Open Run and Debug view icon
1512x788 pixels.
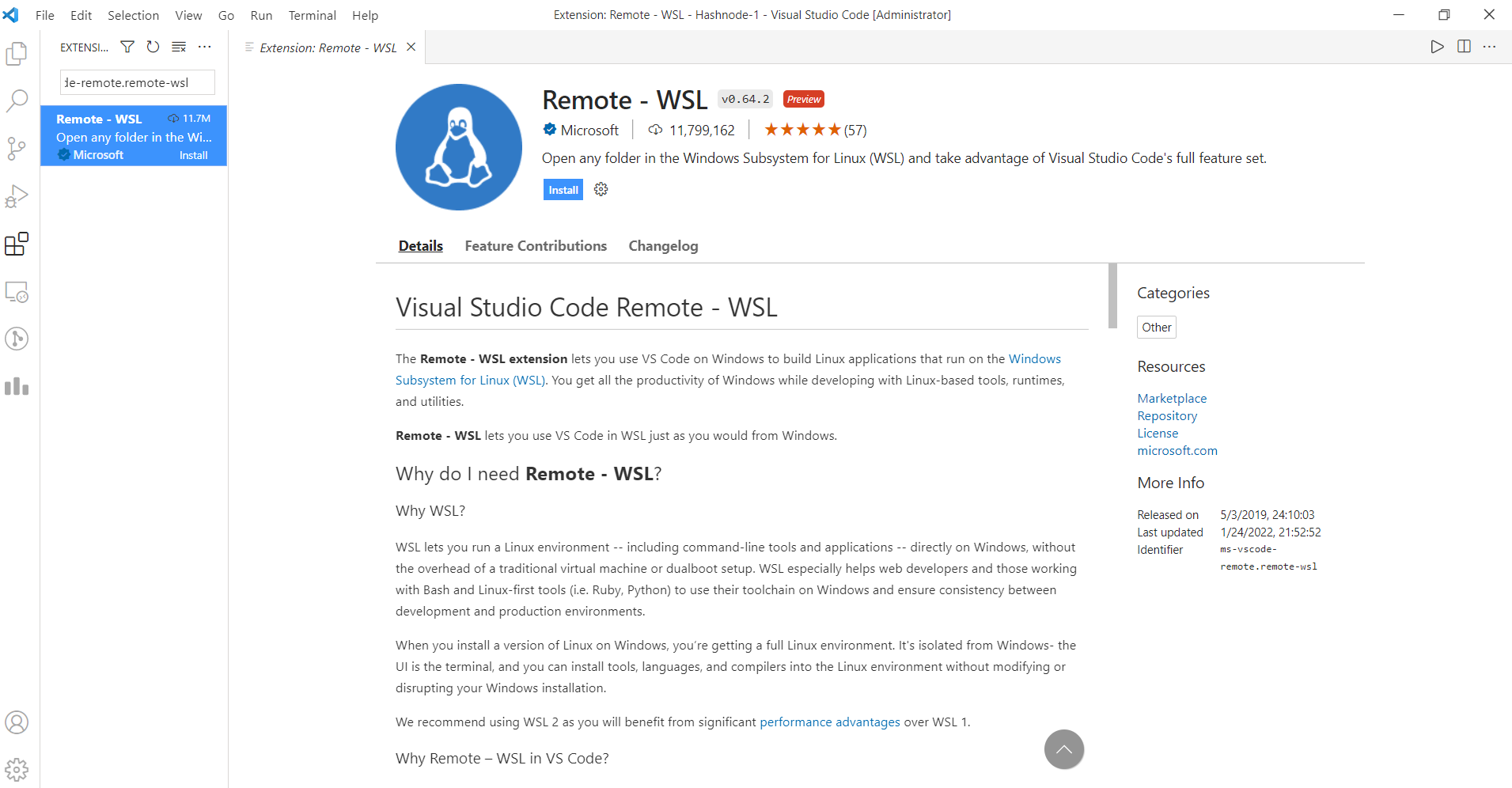tap(17, 195)
